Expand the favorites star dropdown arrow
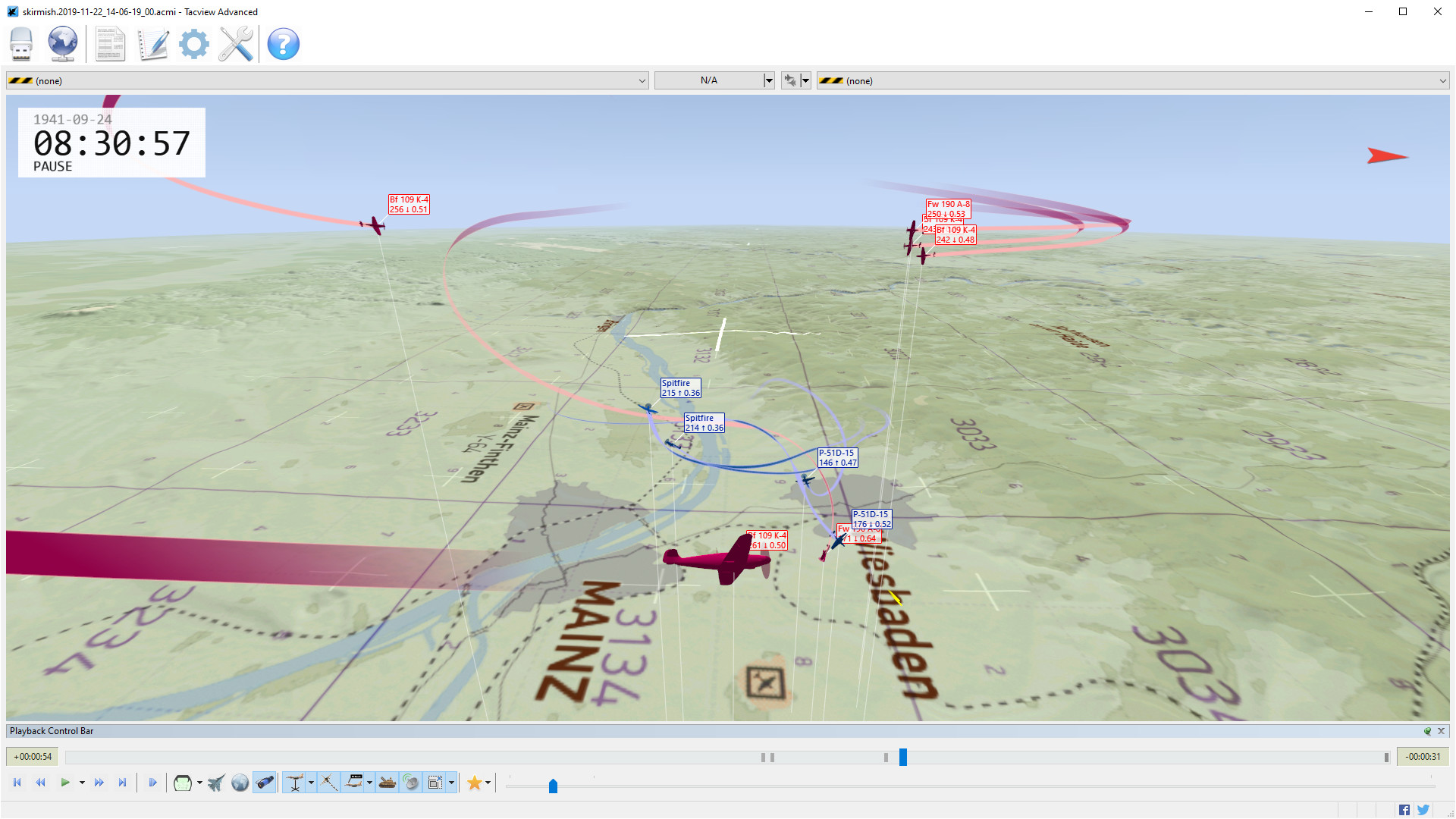This screenshot has height=819, width=1456. pos(488,782)
